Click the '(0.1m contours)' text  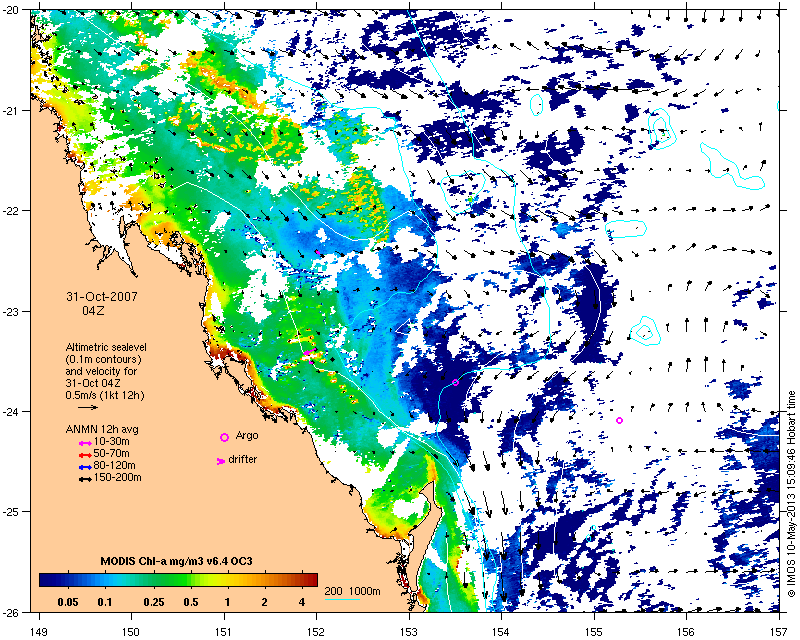pos(104,359)
